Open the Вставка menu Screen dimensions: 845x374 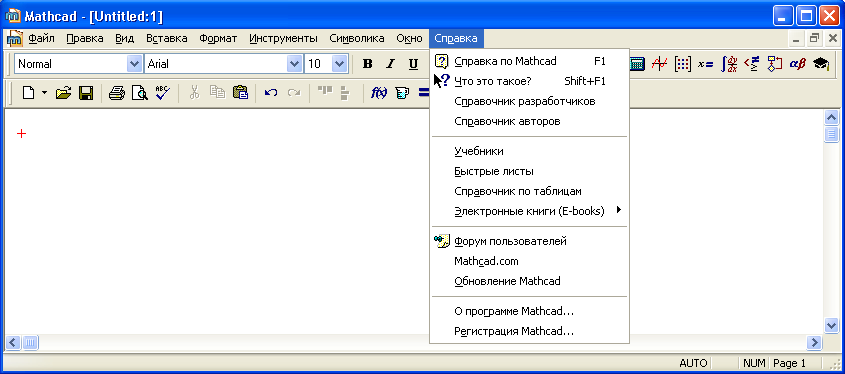coord(167,38)
